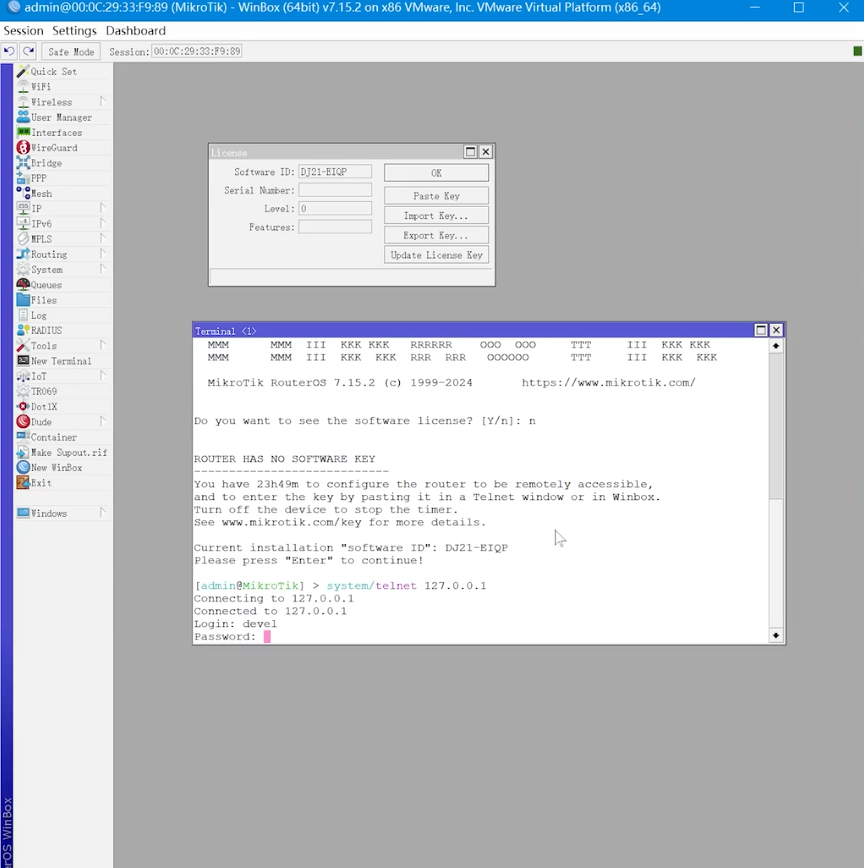The height and width of the screenshot is (868, 864).
Task: Expand the Wireless submenu arrow
Action: tap(103, 101)
